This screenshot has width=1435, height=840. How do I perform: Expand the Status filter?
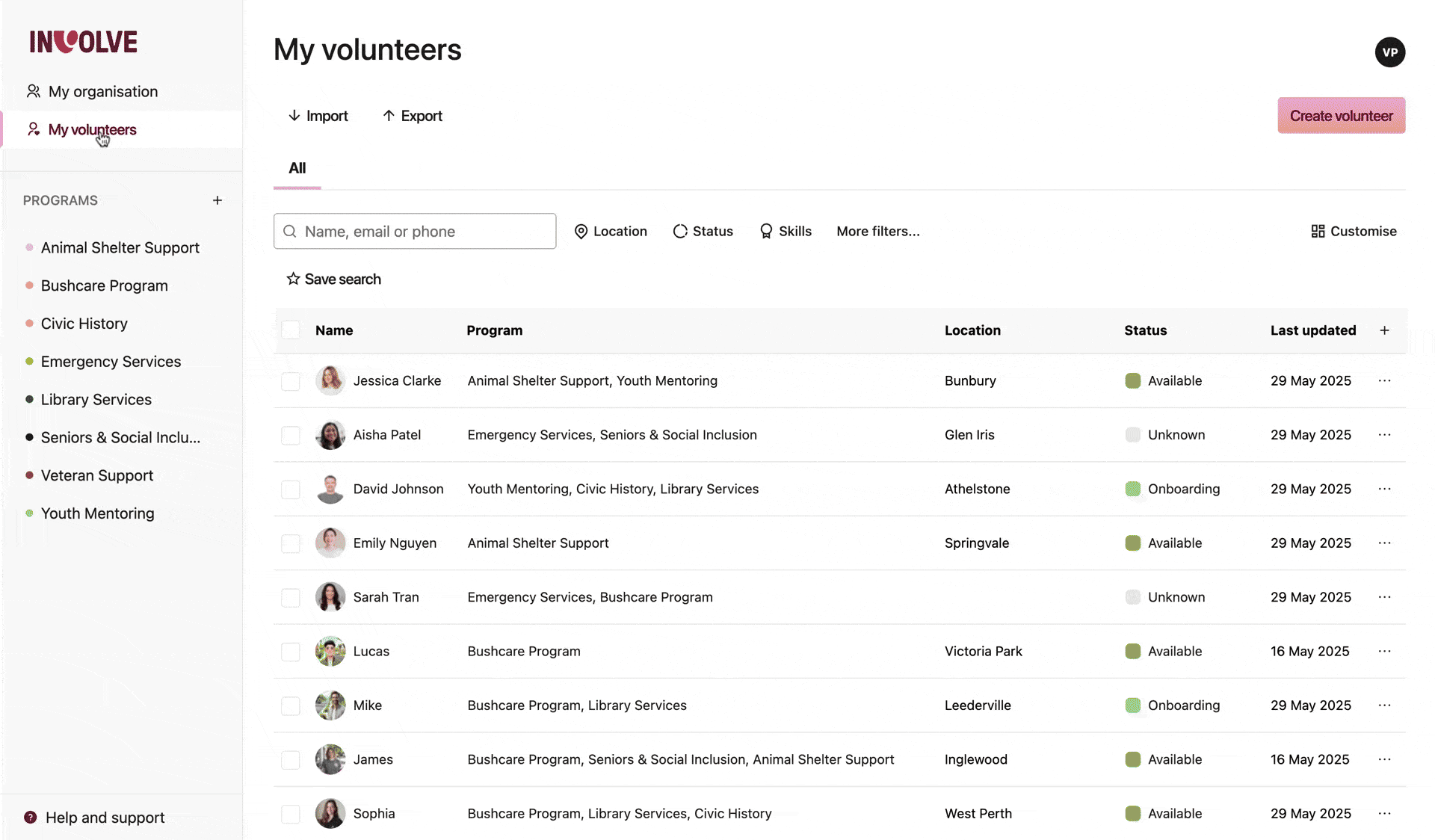click(703, 231)
